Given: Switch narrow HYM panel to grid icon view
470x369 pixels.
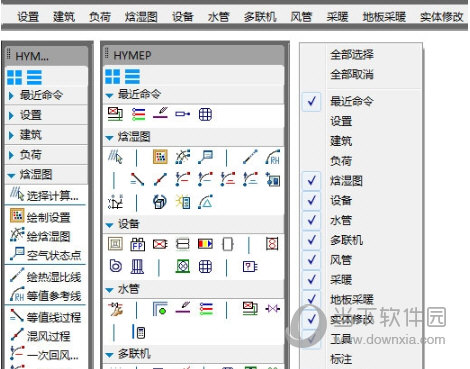Looking at the screenshot, I should coord(14,77).
